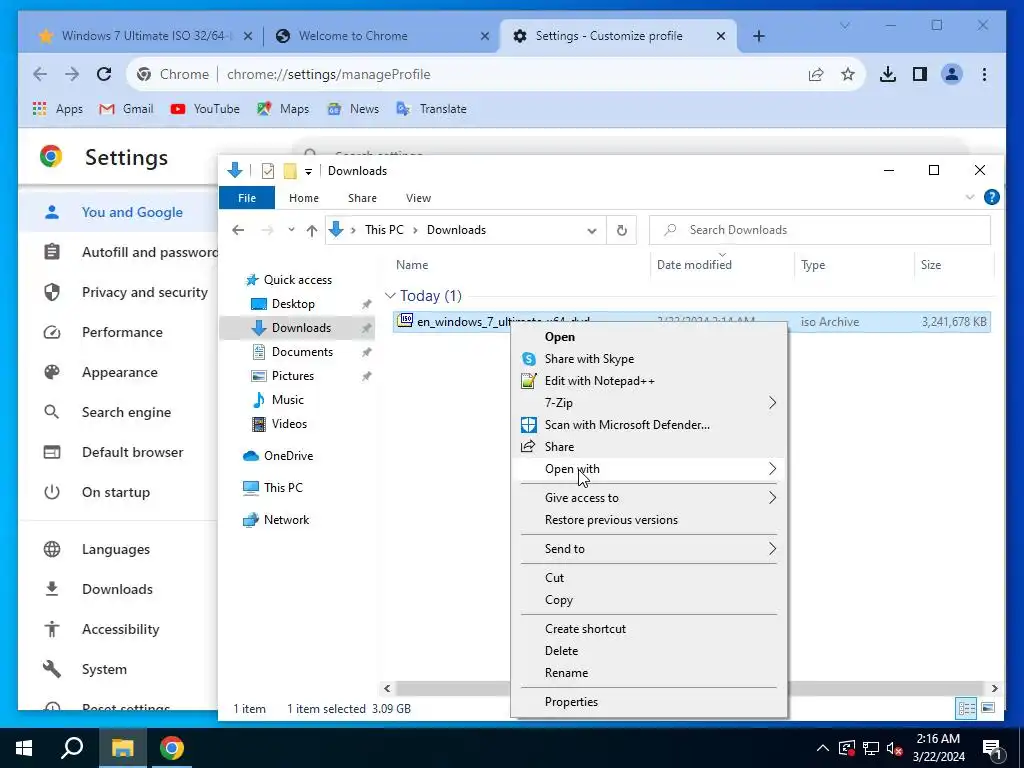This screenshot has width=1024, height=768.
Task: Open File tab in Explorer ribbon
Action: (x=247, y=198)
